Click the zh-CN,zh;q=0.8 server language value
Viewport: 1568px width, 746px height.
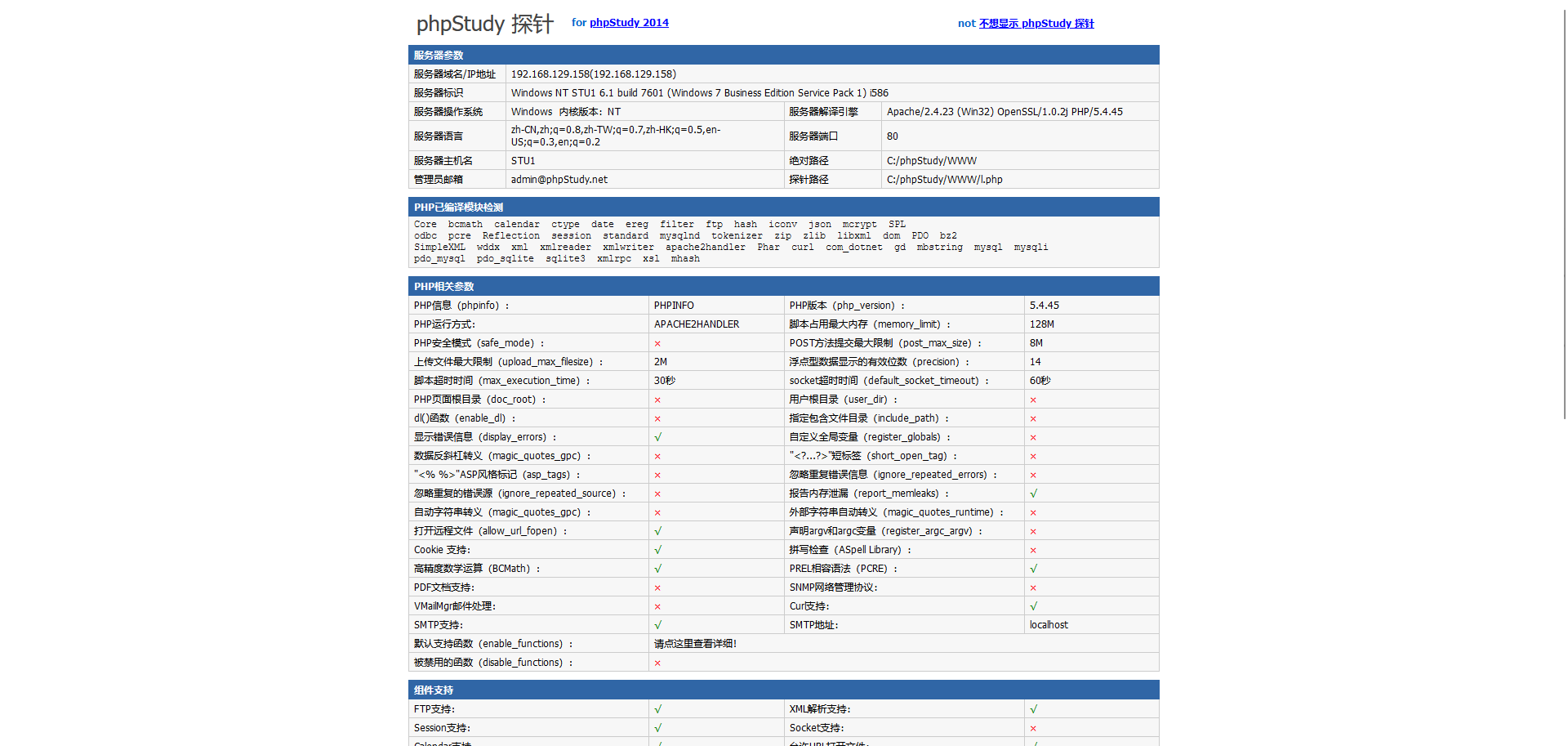(x=616, y=136)
